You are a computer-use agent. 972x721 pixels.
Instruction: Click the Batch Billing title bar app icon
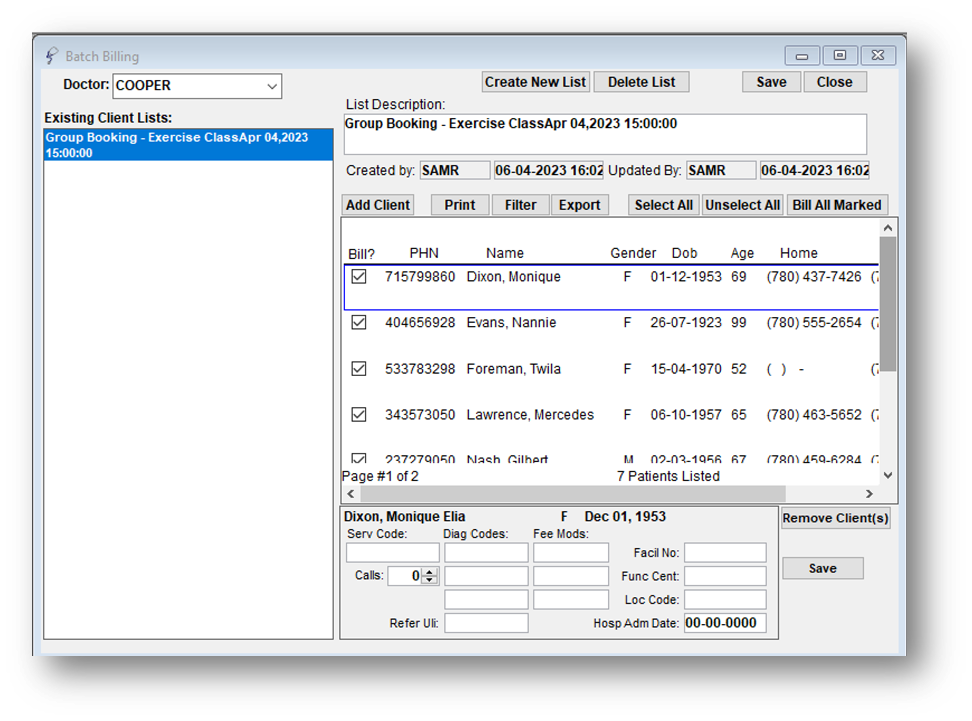(x=52, y=56)
